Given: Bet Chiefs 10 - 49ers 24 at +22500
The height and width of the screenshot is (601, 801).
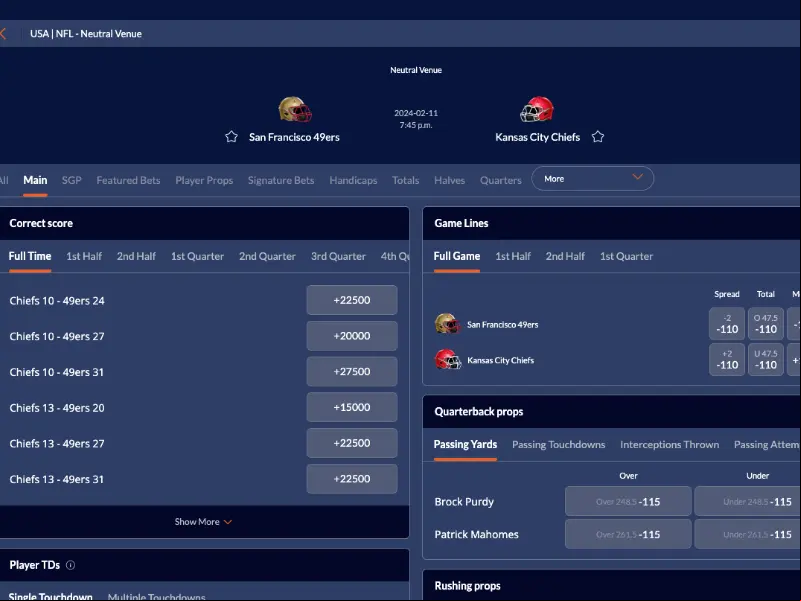Looking at the screenshot, I should click(x=352, y=300).
